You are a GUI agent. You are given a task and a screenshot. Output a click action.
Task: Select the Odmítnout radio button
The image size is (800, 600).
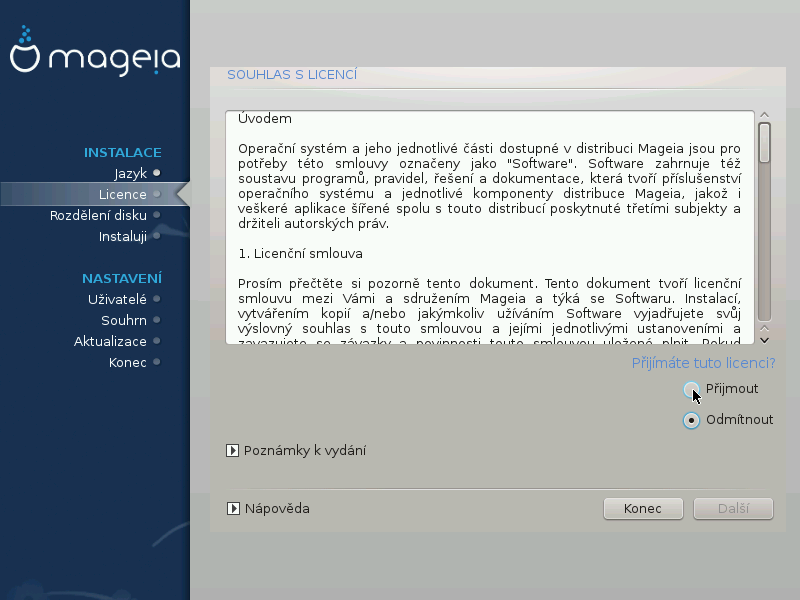coord(691,420)
